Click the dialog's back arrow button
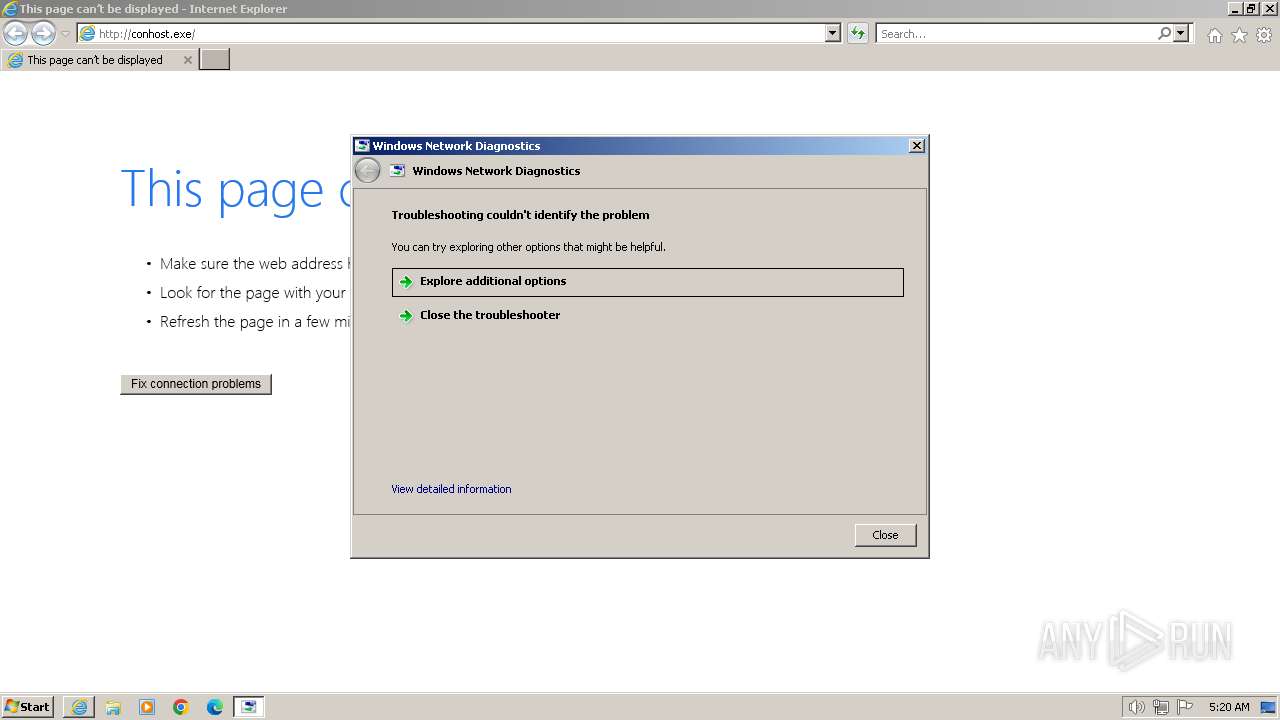 click(x=368, y=171)
